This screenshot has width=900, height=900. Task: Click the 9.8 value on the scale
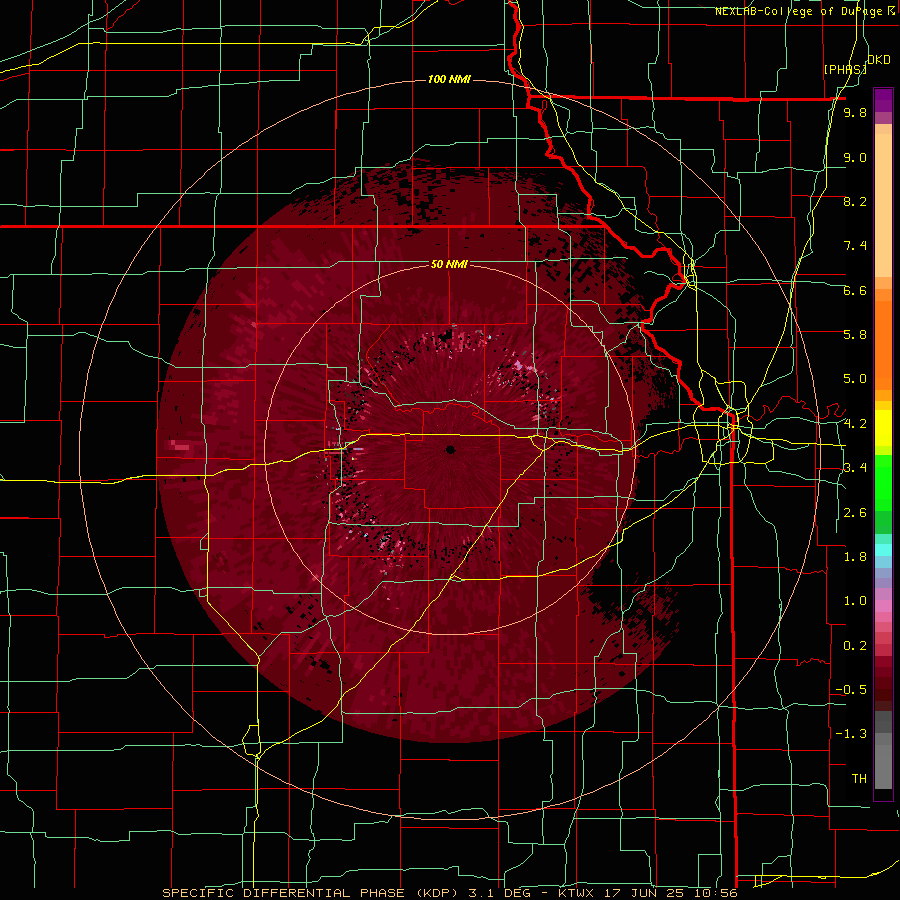tap(855, 113)
